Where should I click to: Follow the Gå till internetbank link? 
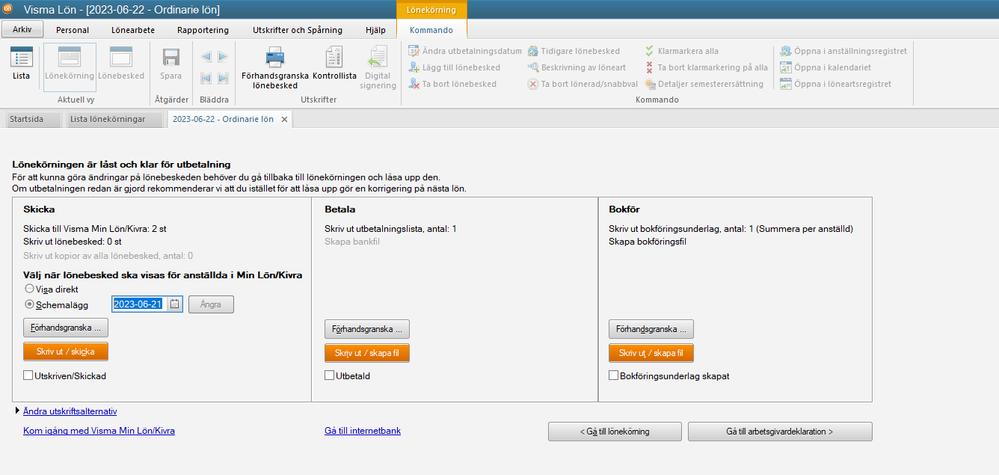tap(362, 431)
